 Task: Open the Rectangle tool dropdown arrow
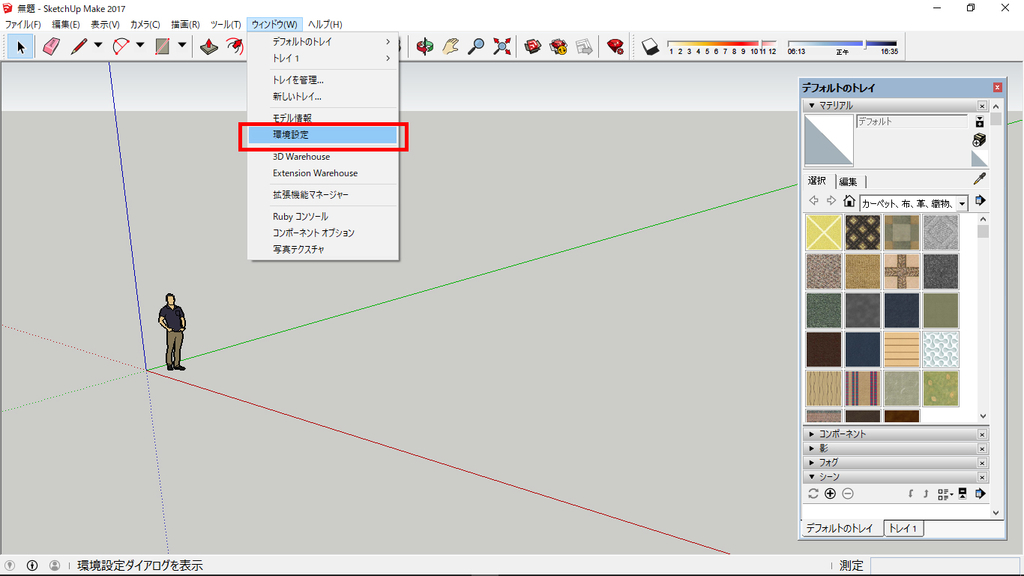click(x=182, y=46)
